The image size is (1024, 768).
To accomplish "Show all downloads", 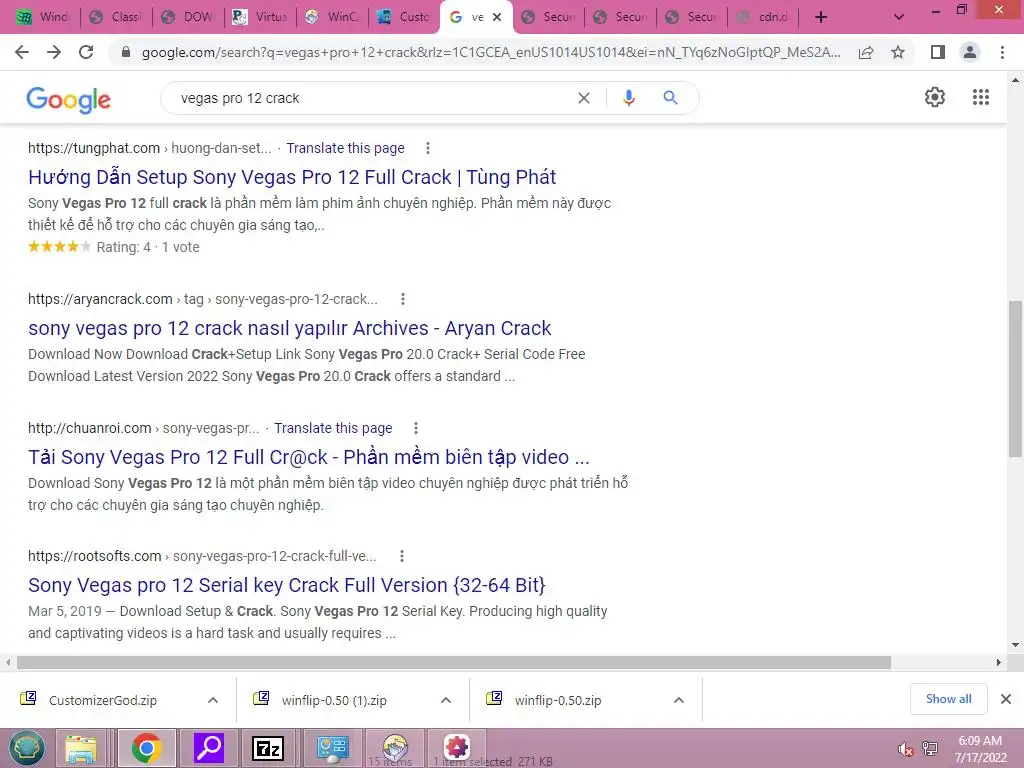I will coord(948,699).
